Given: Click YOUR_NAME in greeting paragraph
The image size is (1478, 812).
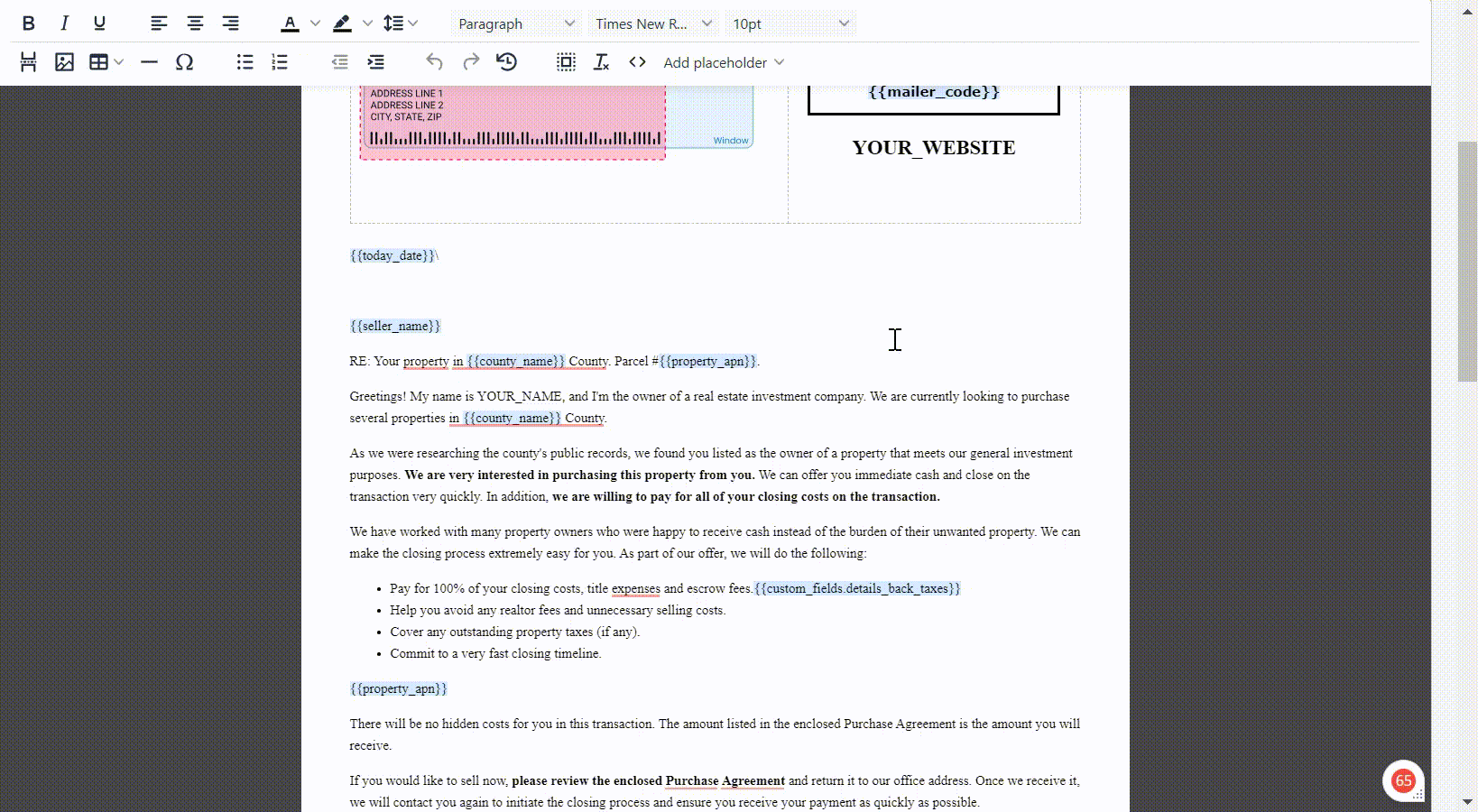Looking at the screenshot, I should coord(520,396).
